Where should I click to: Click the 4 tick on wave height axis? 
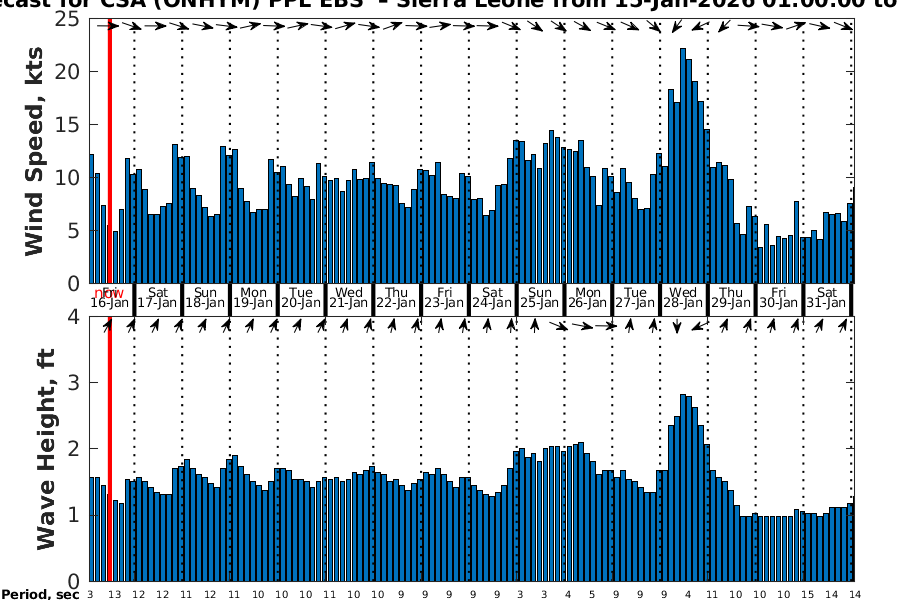tap(74, 317)
